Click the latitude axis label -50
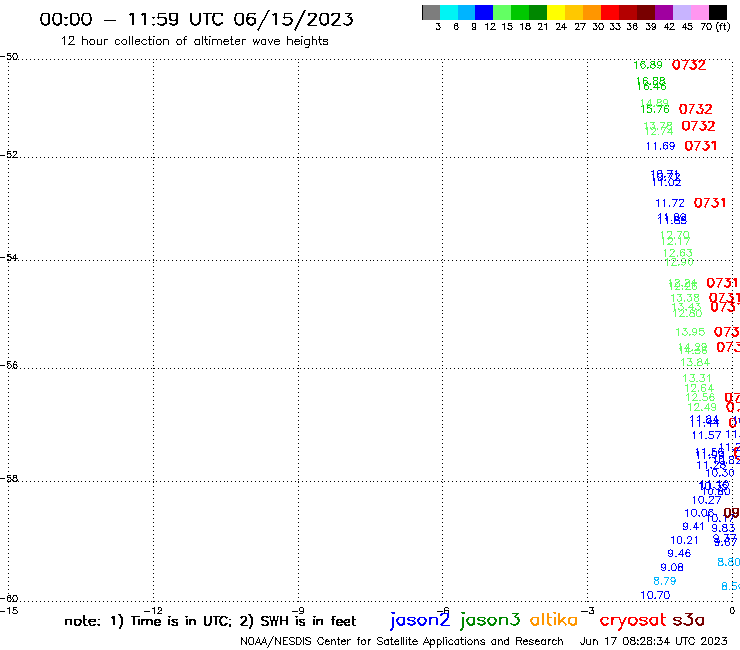Screen dimensions: 740x650 [9, 57]
